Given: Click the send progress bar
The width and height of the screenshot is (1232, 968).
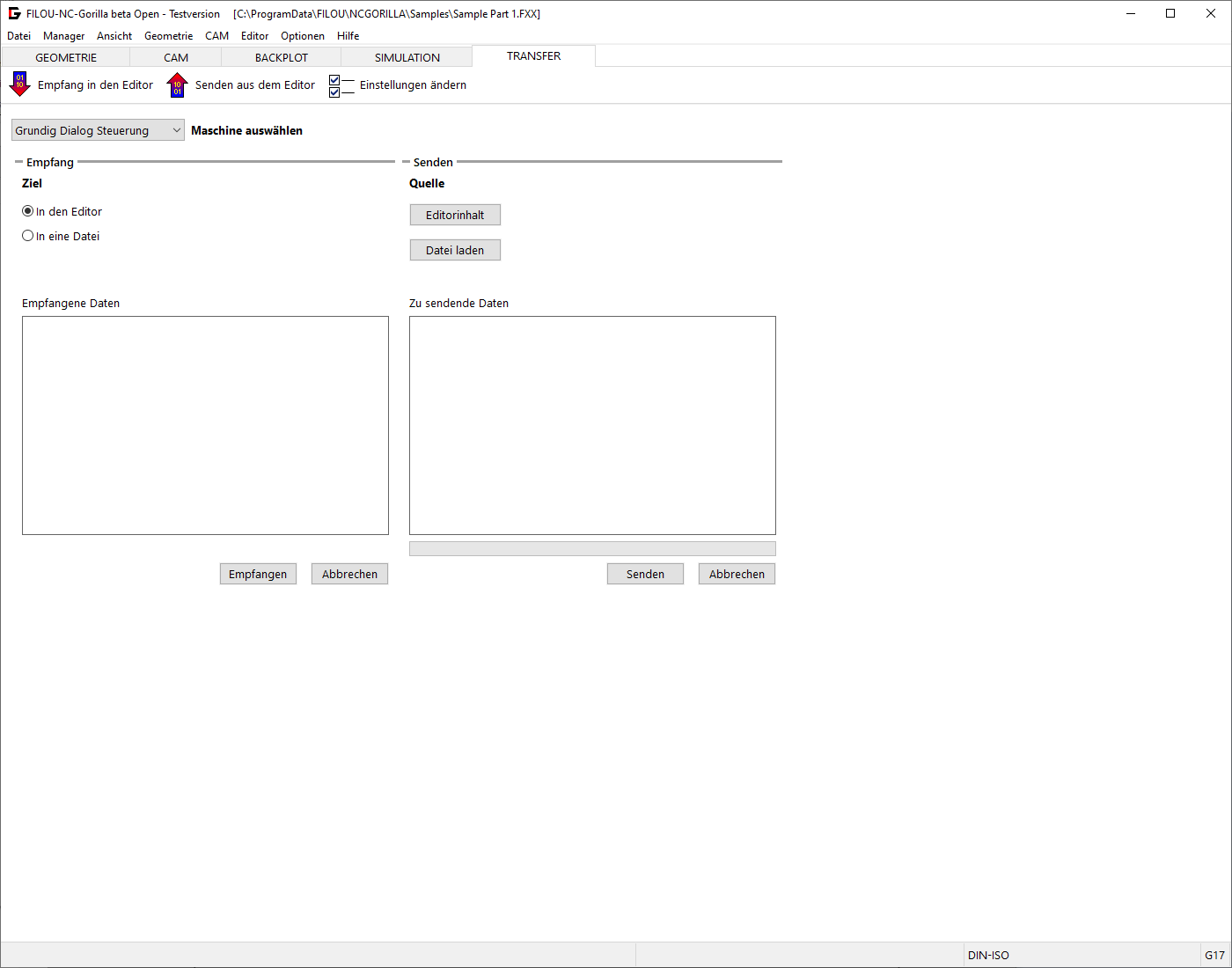Looking at the screenshot, I should tap(592, 548).
